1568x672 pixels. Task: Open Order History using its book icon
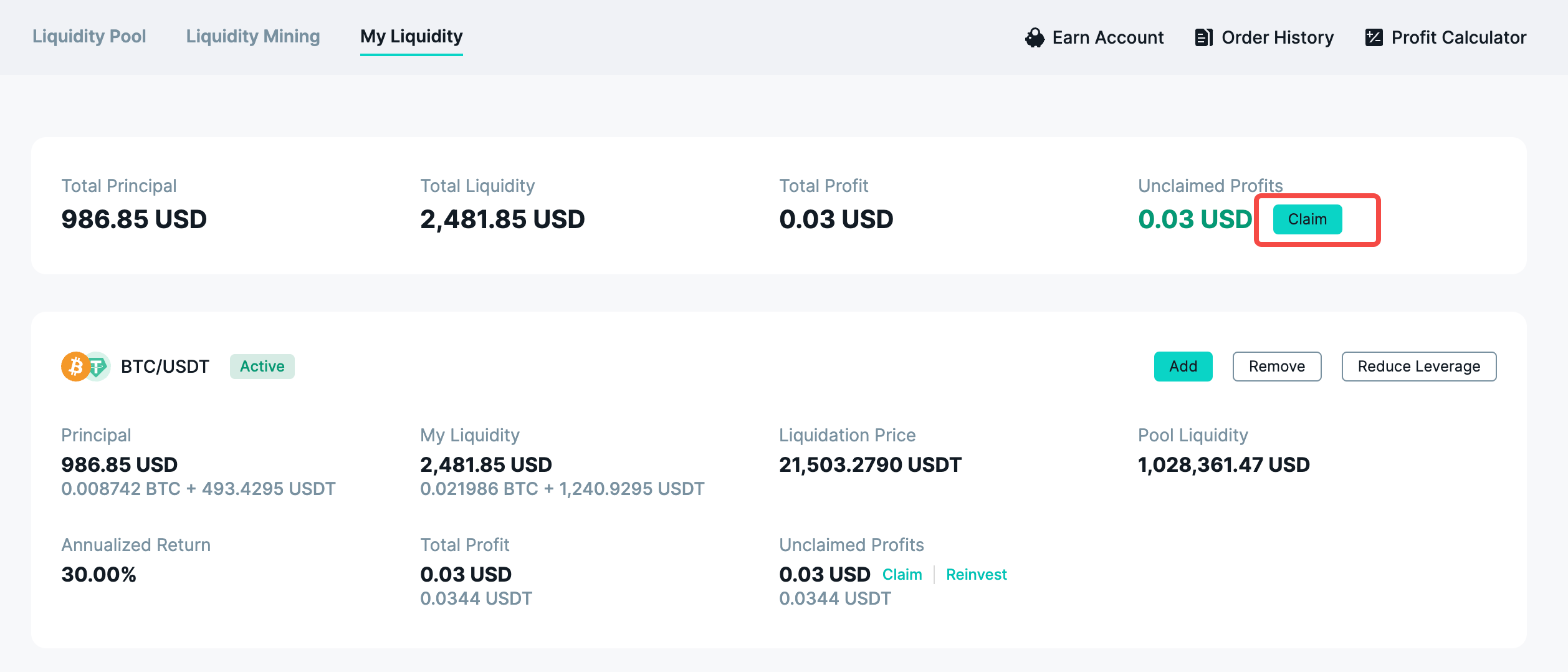(1203, 37)
